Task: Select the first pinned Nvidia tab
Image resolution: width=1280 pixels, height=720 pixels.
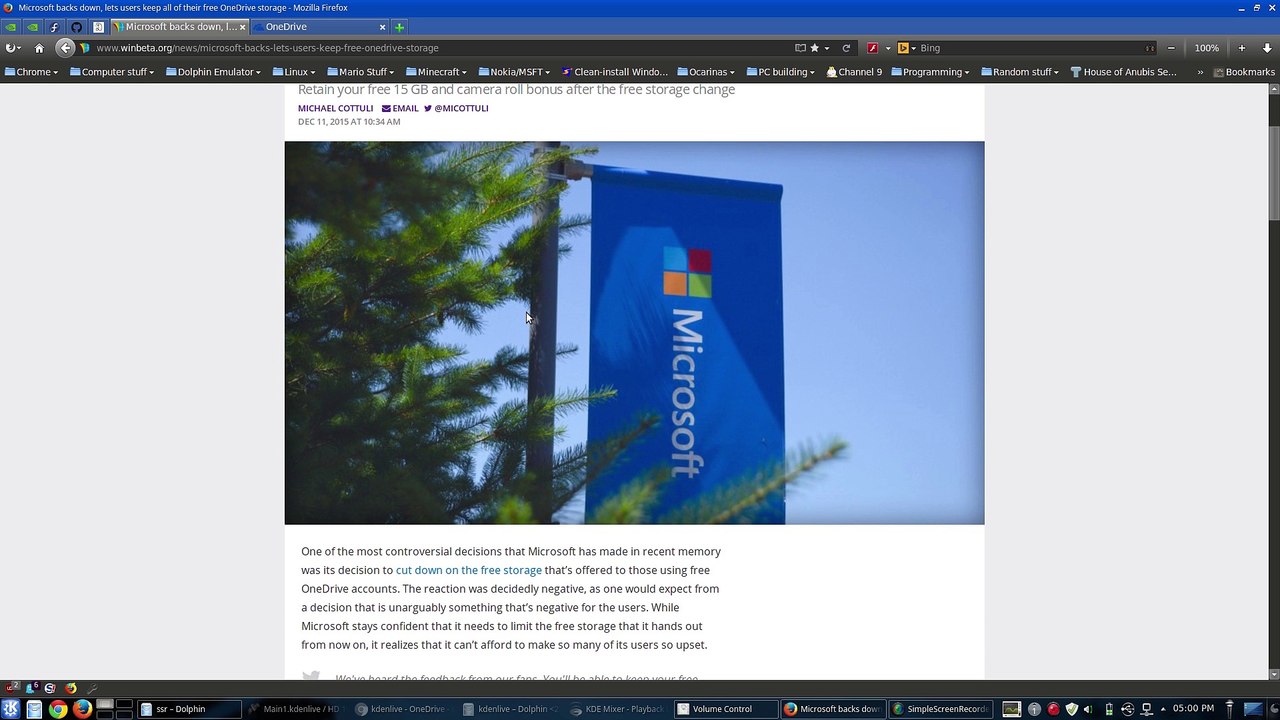Action: (x=11, y=27)
